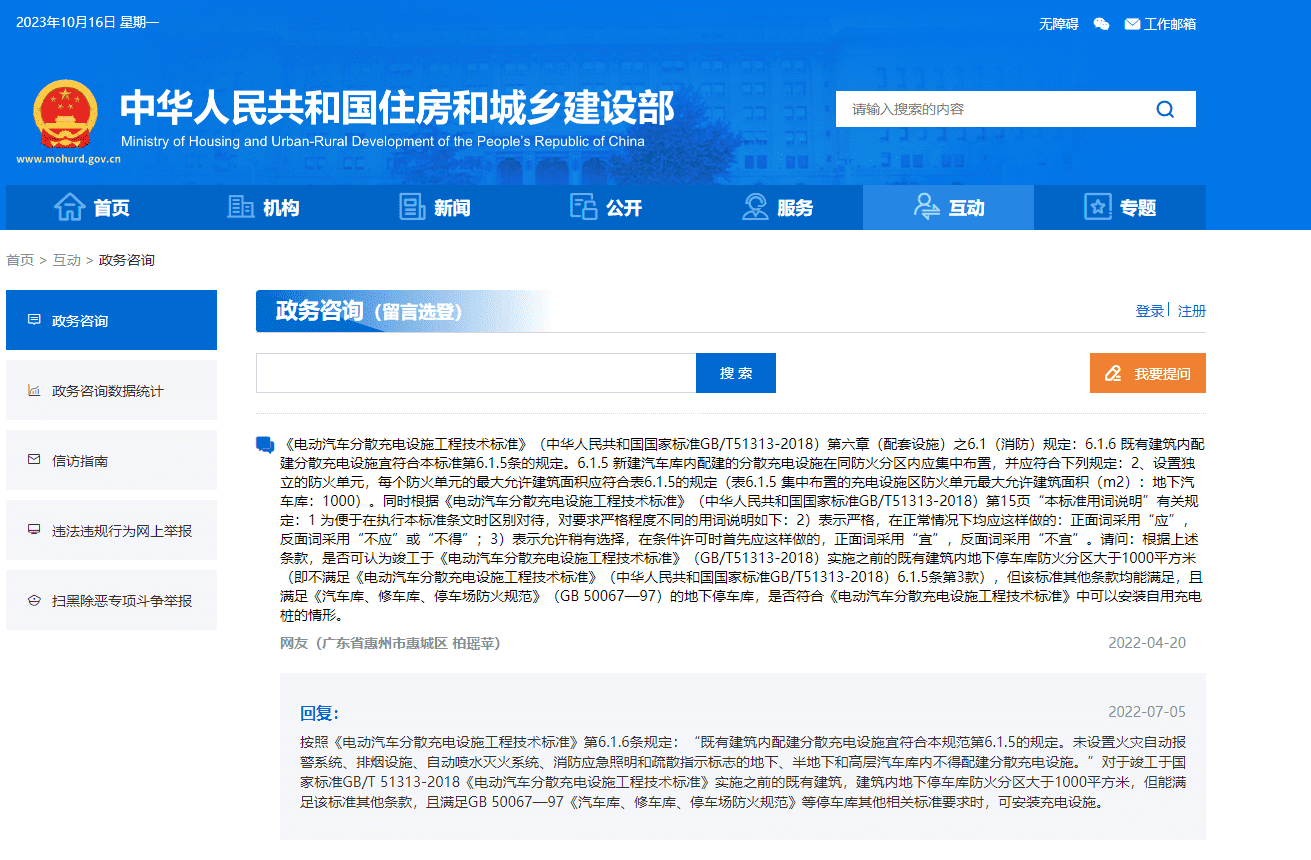This screenshot has width=1311, height=860.
Task: Click the 无障碍 link at top
Action: tap(1059, 24)
